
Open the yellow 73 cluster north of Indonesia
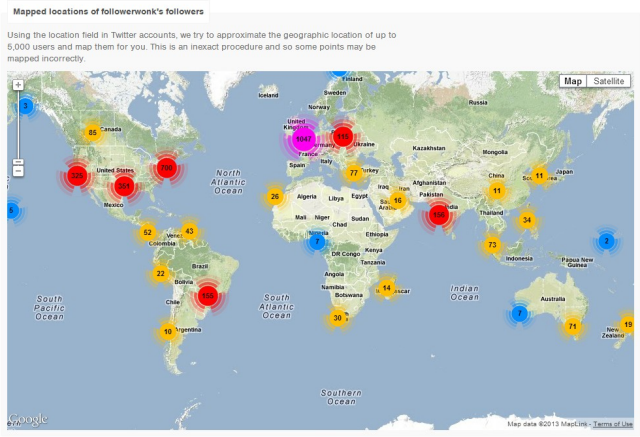492,245
